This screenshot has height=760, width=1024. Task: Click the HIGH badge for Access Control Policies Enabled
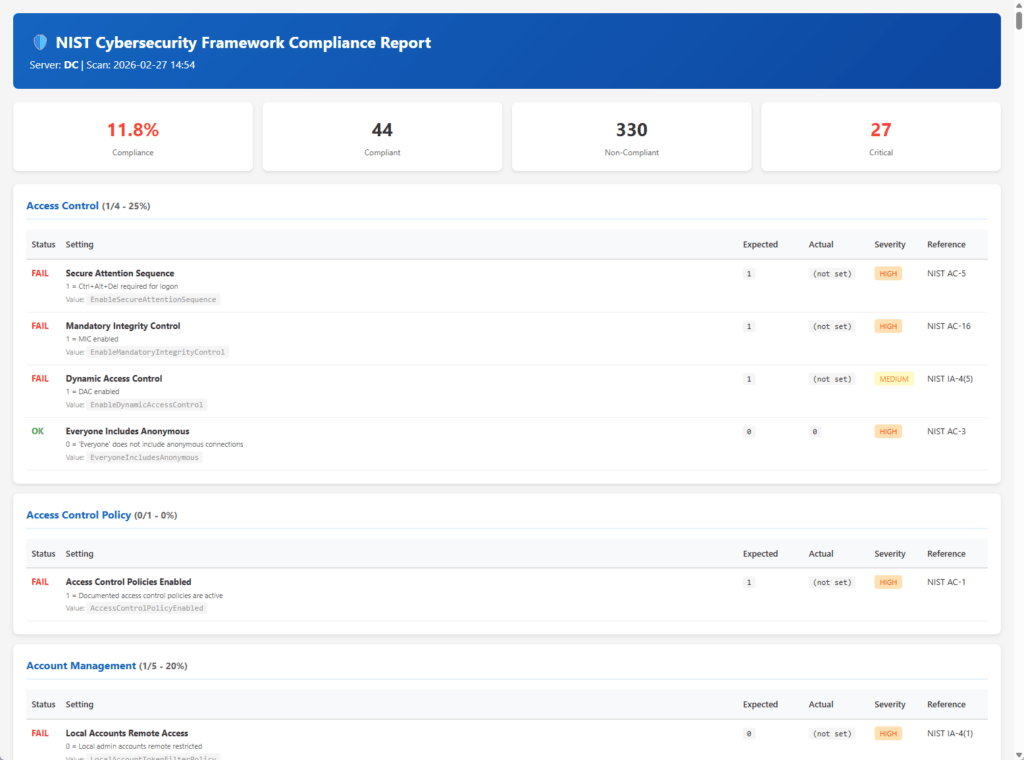pos(887,582)
